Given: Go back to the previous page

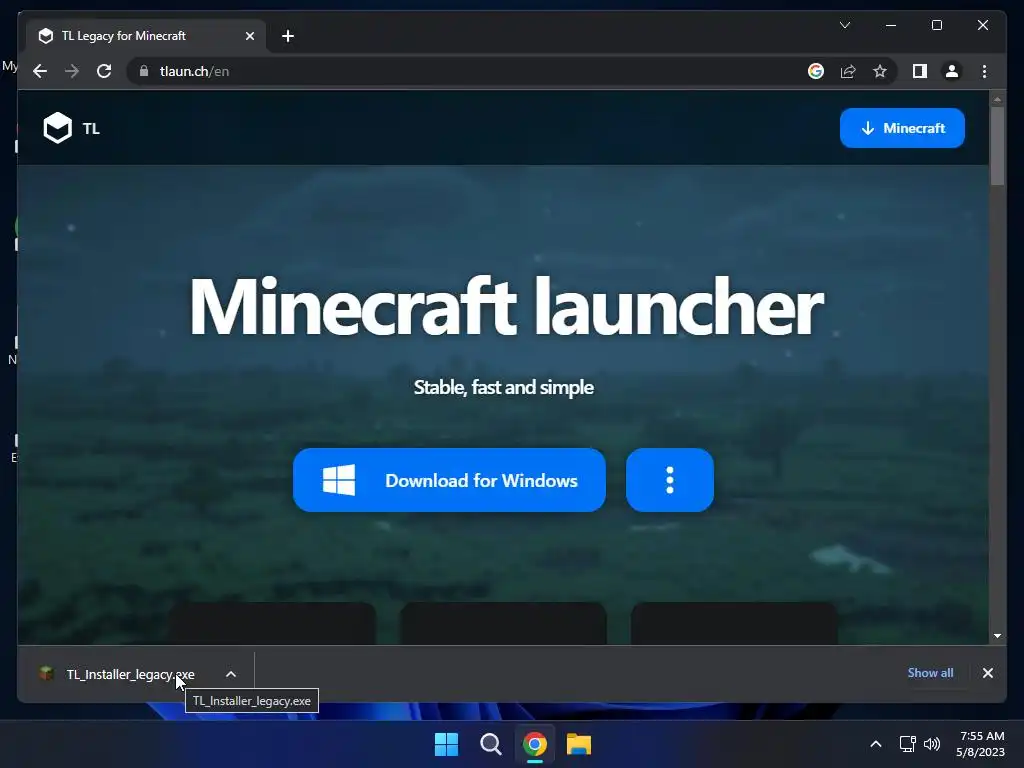Looking at the screenshot, I should pyautogui.click(x=40, y=71).
